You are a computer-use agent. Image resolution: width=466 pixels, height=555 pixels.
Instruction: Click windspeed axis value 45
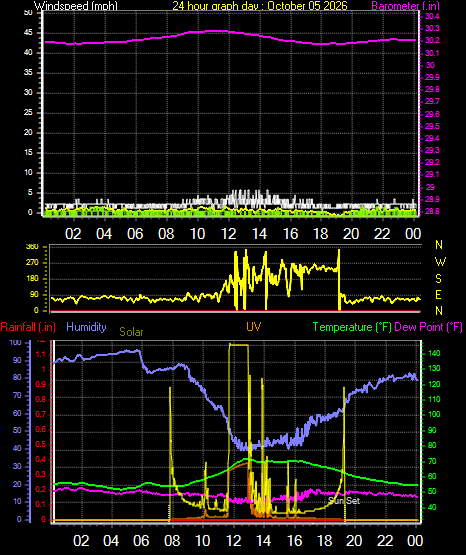[28, 33]
